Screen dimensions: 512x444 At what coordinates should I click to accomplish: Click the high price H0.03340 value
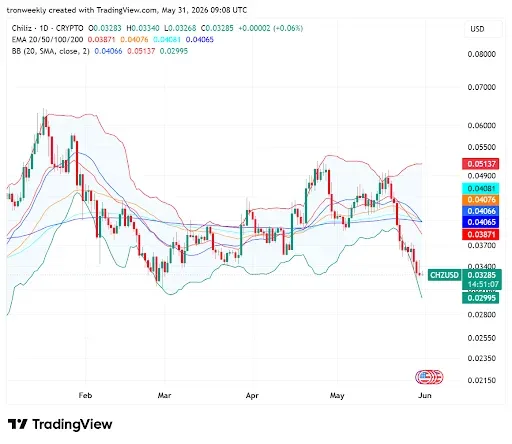click(143, 28)
